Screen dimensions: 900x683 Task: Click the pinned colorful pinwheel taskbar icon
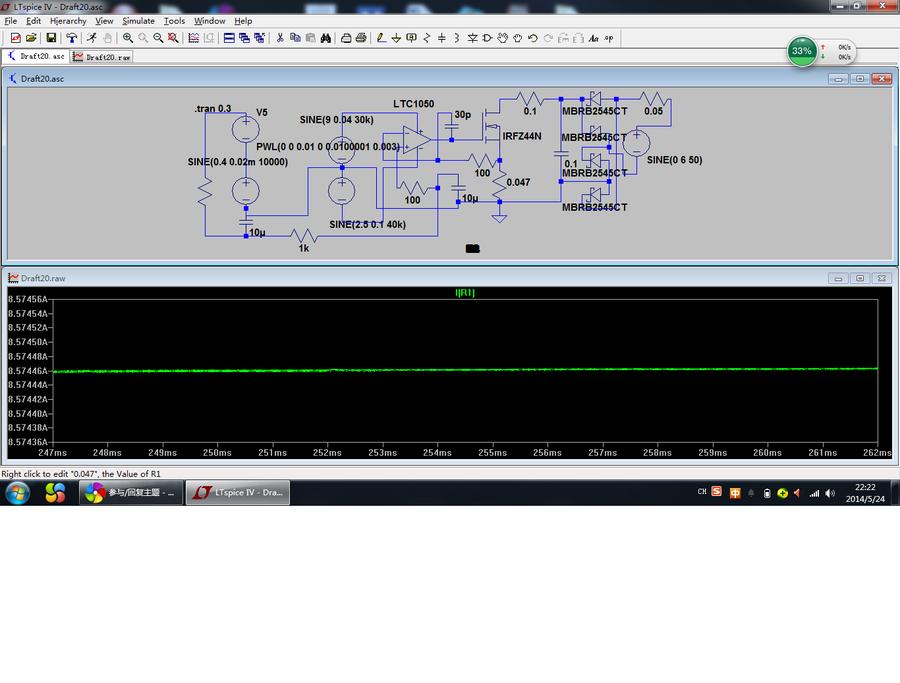point(55,493)
